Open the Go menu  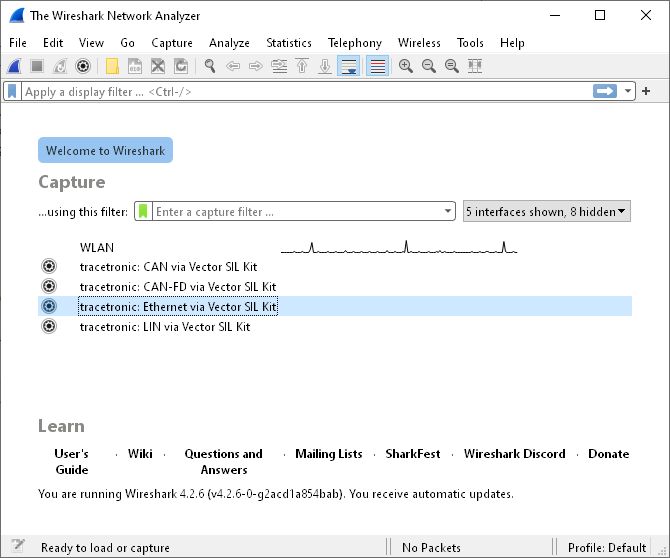(x=127, y=43)
